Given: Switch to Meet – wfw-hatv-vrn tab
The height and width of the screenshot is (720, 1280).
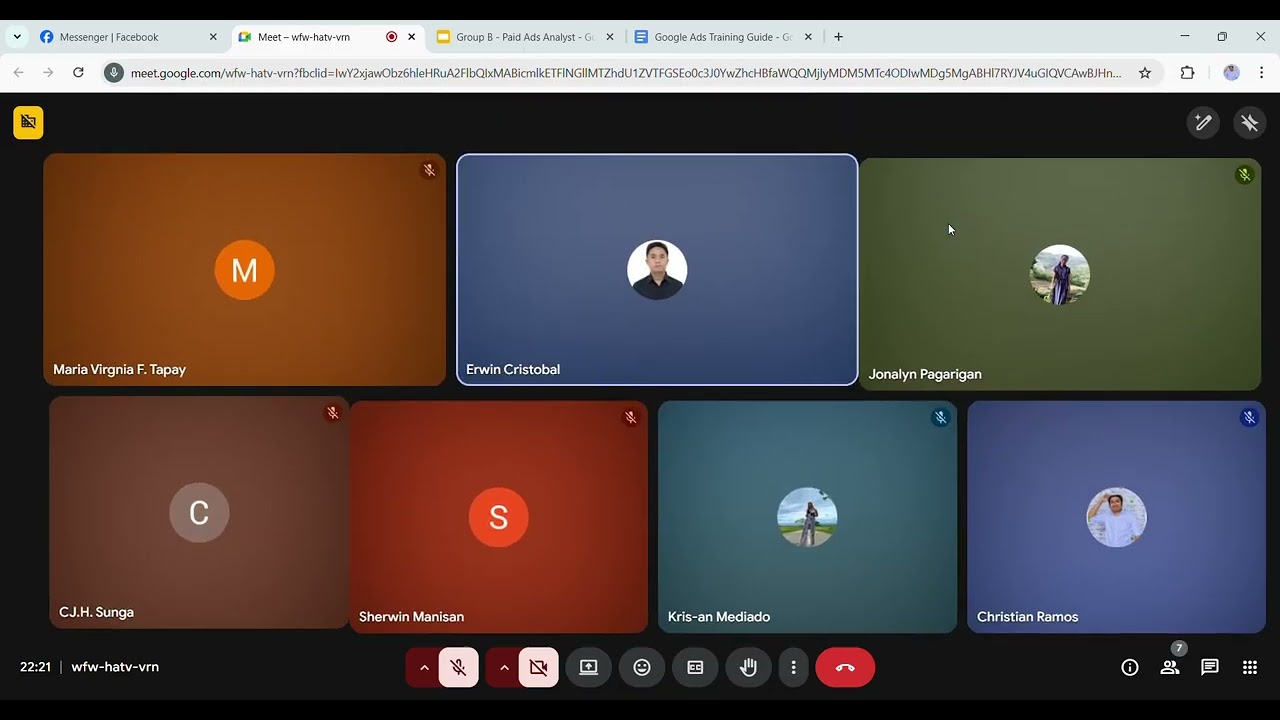Looking at the screenshot, I should [x=326, y=37].
